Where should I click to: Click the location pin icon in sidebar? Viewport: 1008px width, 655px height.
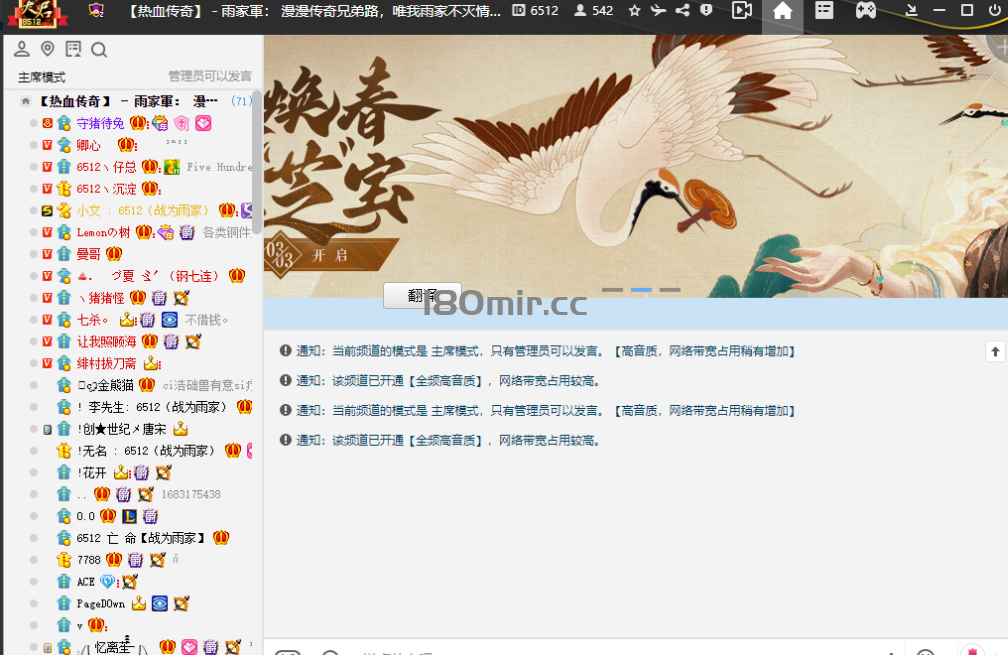coord(48,49)
